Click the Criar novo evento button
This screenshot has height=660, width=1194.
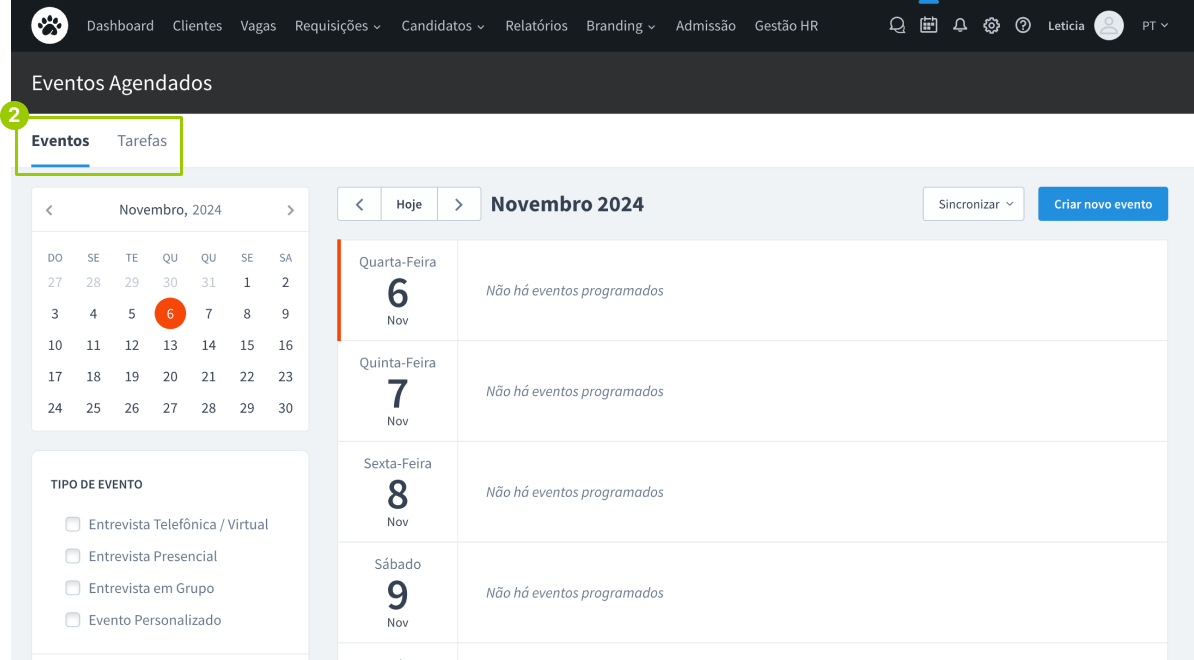coord(1103,204)
